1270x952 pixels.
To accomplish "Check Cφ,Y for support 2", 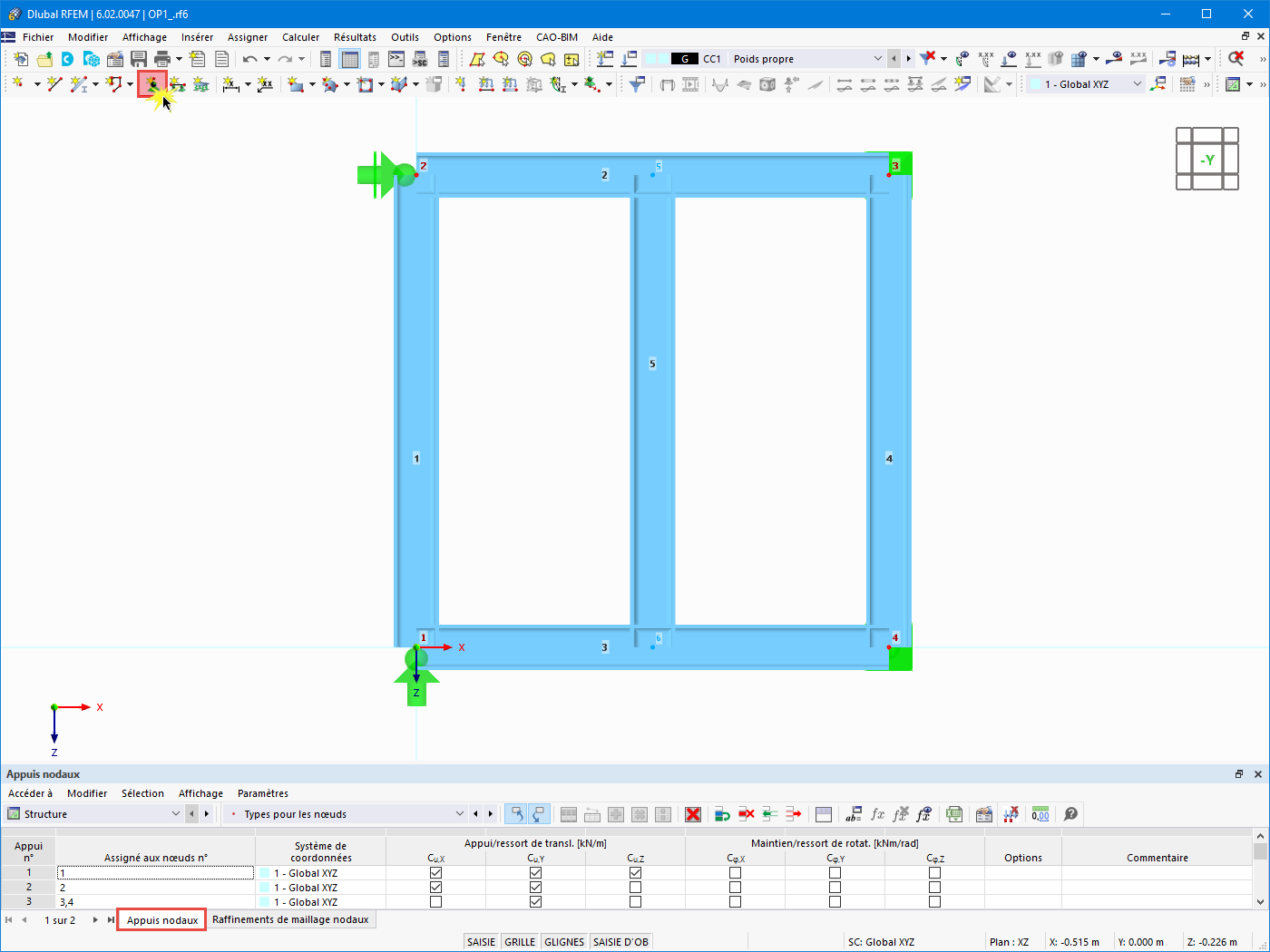I will point(835,888).
